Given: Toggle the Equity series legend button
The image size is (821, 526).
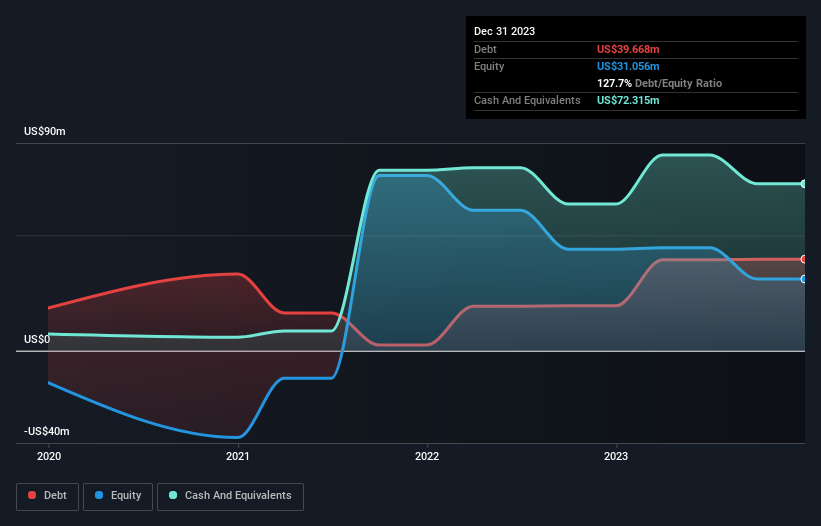Looking at the screenshot, I should point(118,496).
